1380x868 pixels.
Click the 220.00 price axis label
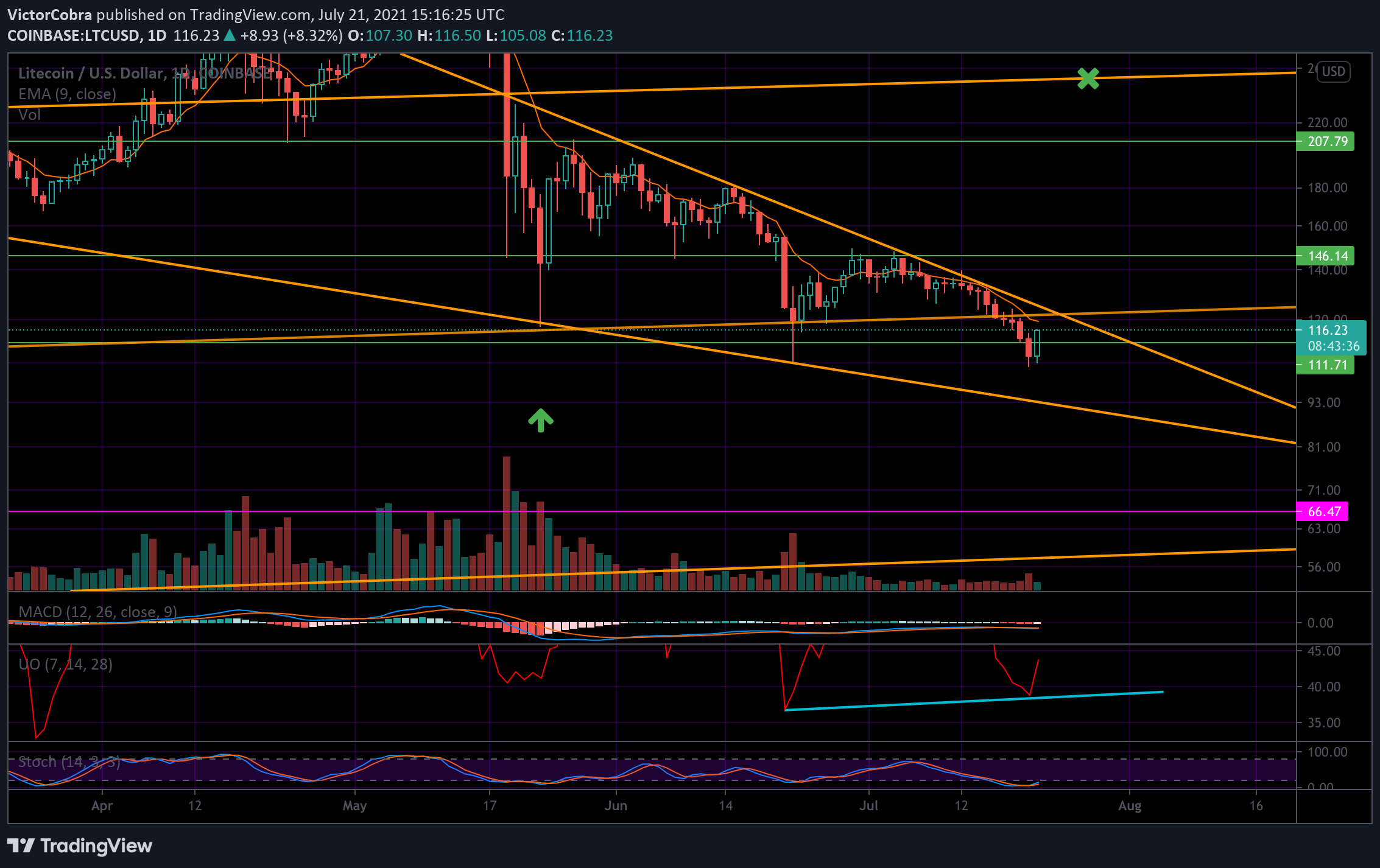pyautogui.click(x=1328, y=122)
